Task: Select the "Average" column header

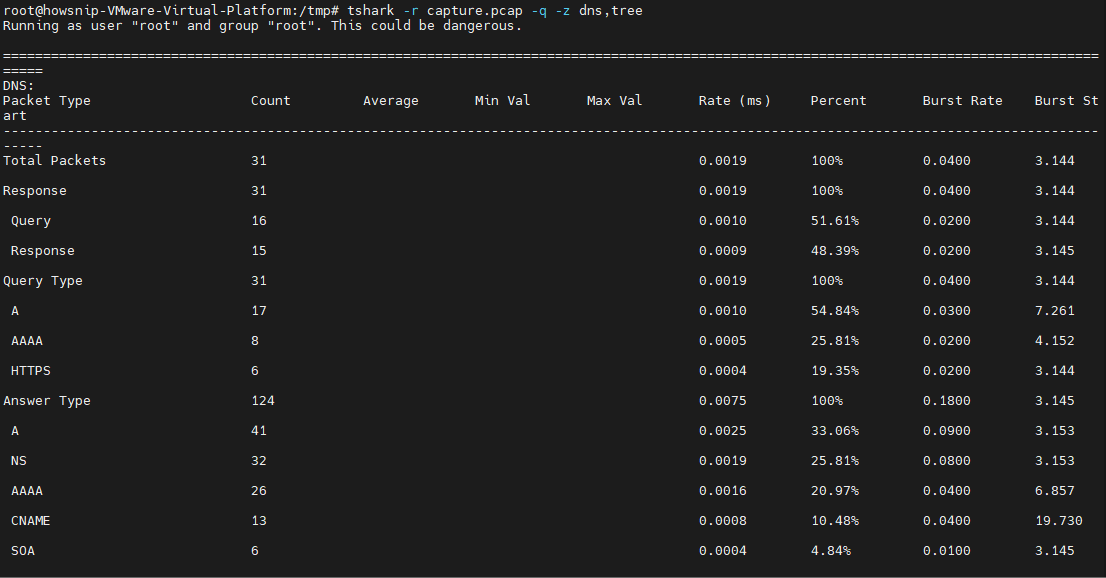Action: [391, 101]
